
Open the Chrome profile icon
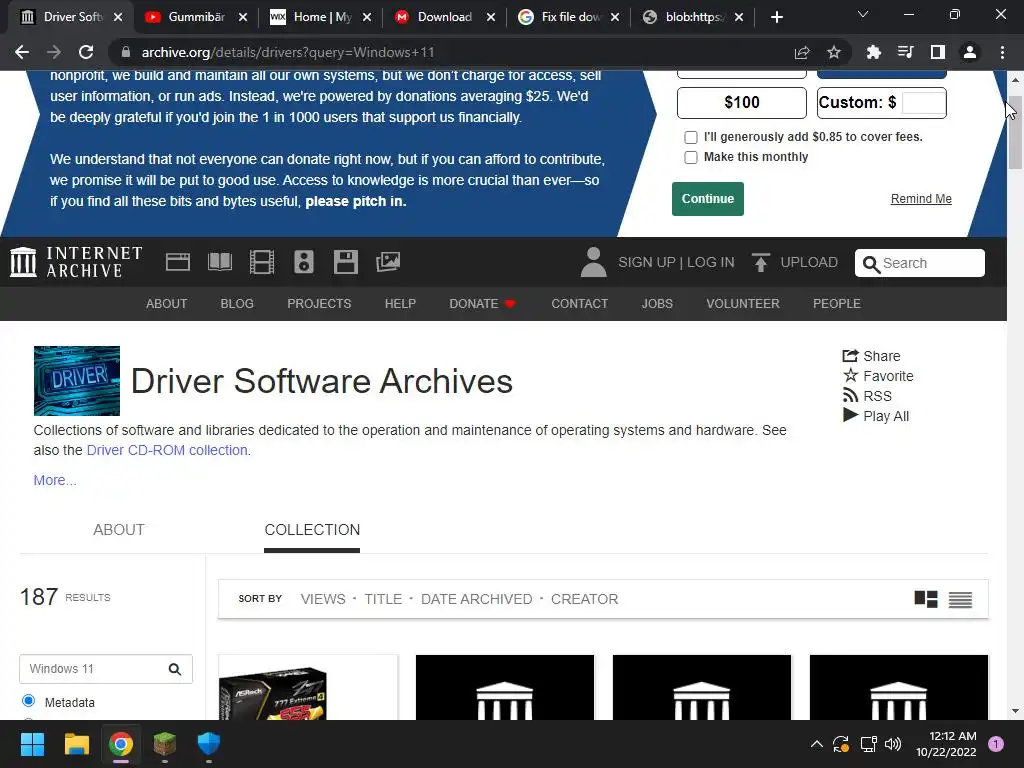(x=970, y=52)
